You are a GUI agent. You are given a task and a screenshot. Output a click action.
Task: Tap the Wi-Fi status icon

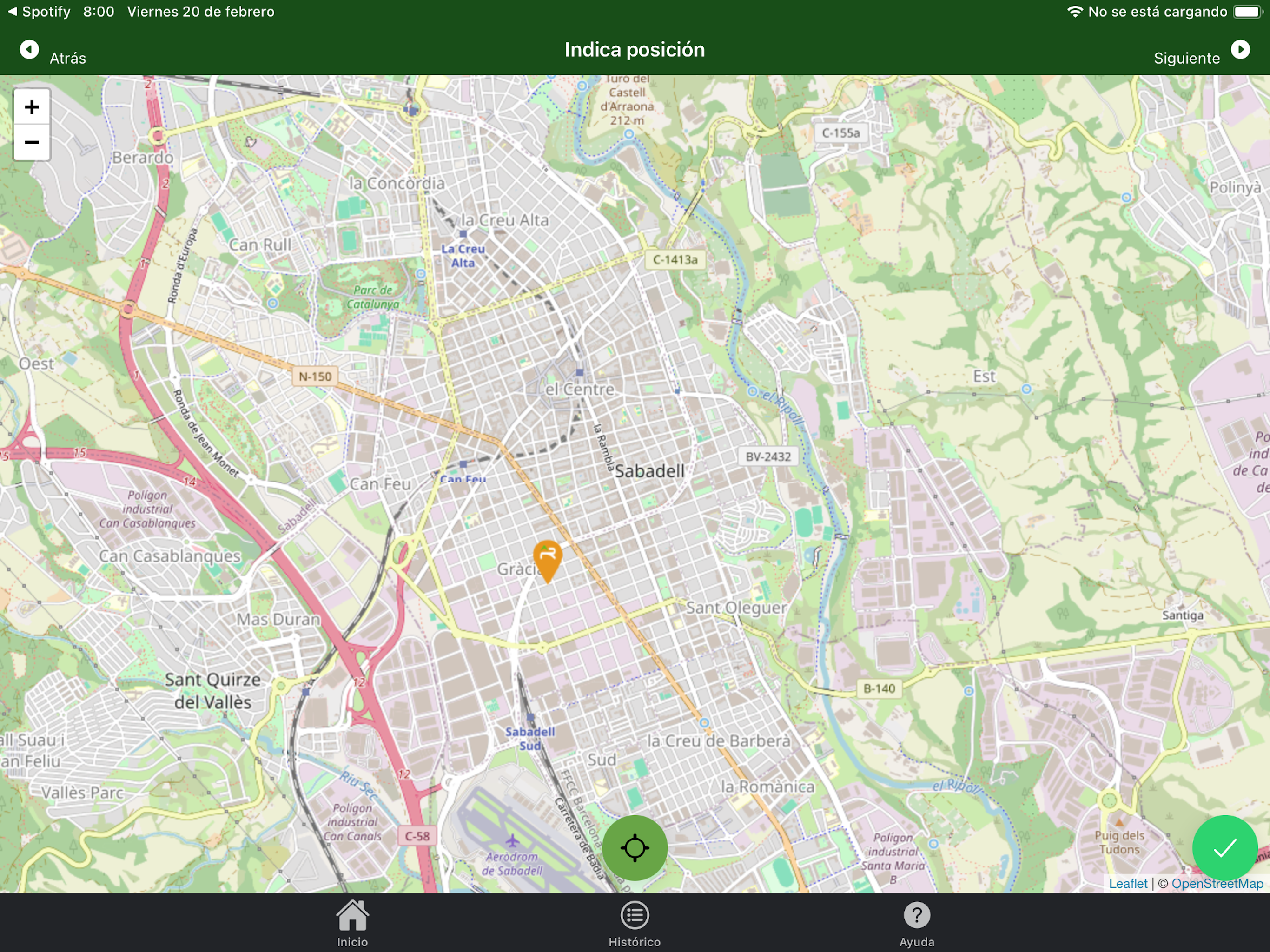tap(1075, 12)
